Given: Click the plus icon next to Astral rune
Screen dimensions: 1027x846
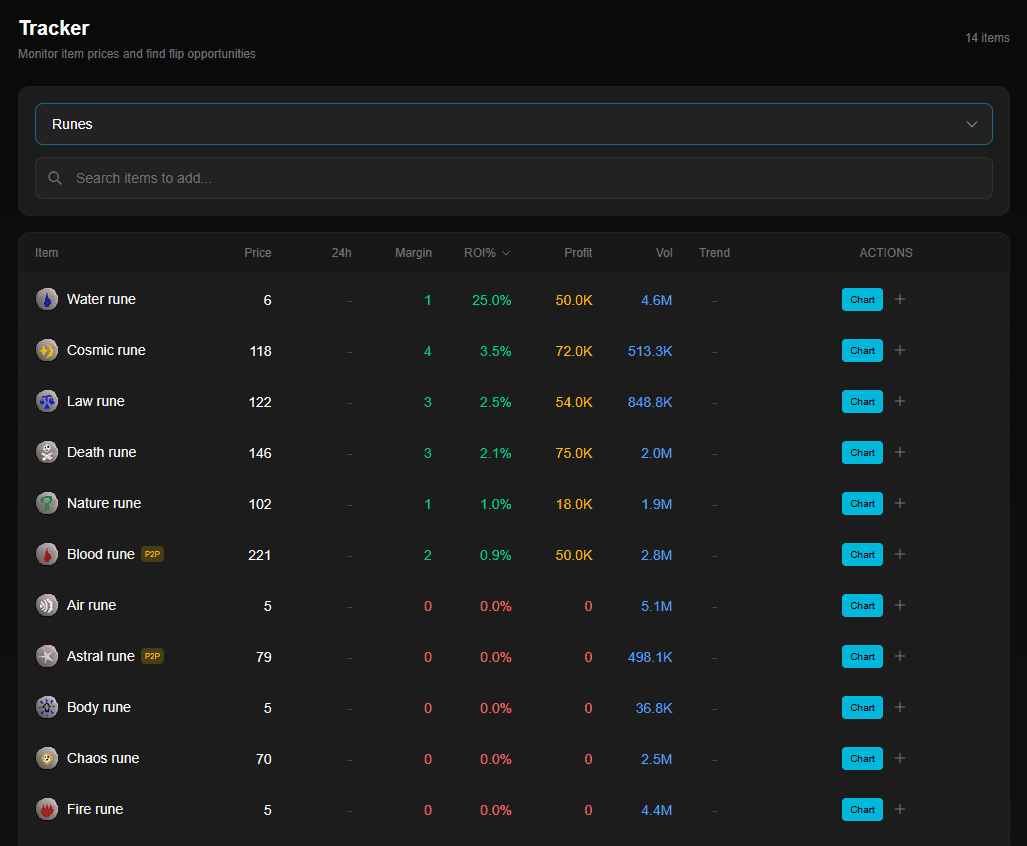Looking at the screenshot, I should (x=899, y=656).
